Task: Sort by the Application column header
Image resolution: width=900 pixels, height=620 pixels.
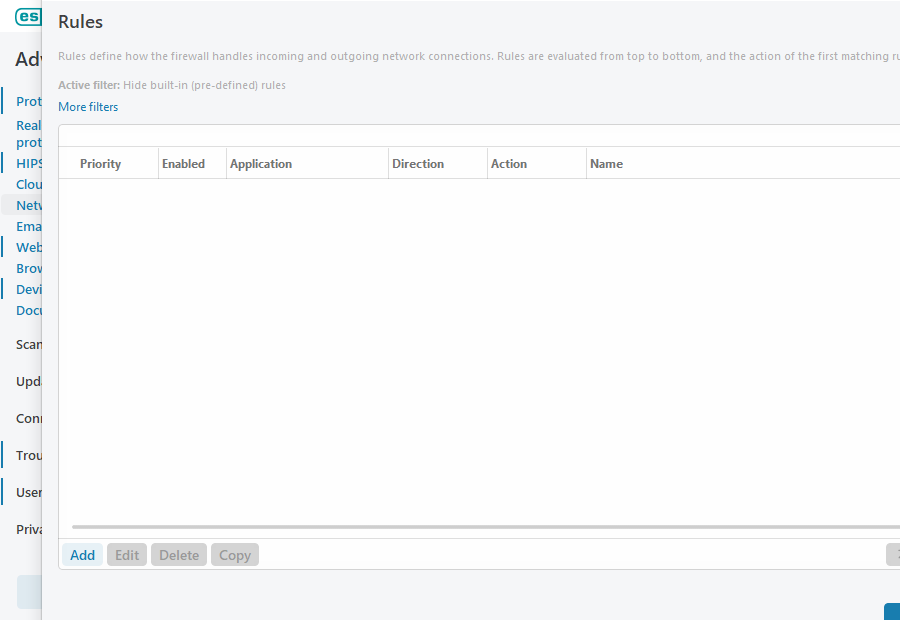Action: [x=261, y=164]
